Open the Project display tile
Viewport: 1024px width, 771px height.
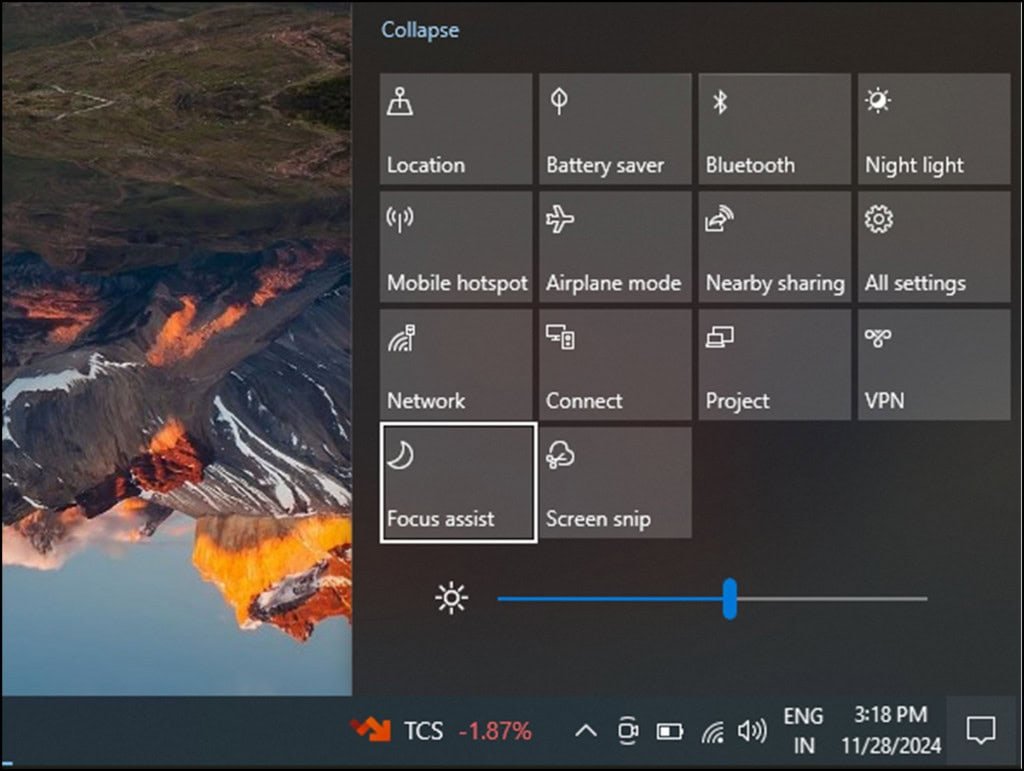pyautogui.click(x=773, y=363)
